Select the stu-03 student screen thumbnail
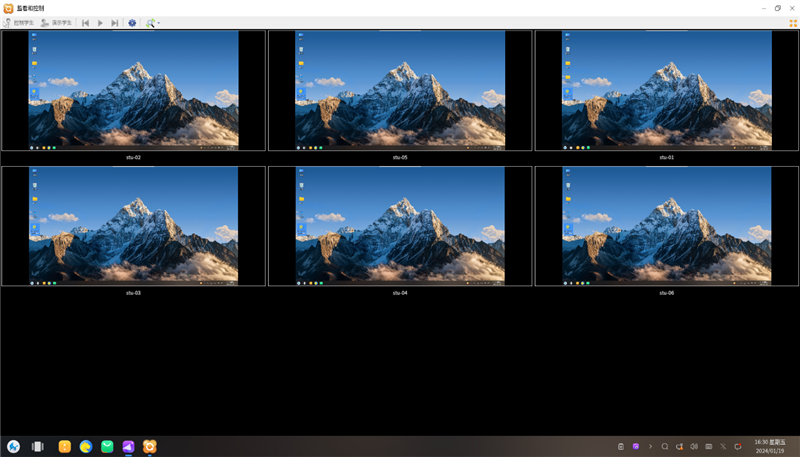The height and width of the screenshot is (457, 800). pyautogui.click(x=133, y=226)
